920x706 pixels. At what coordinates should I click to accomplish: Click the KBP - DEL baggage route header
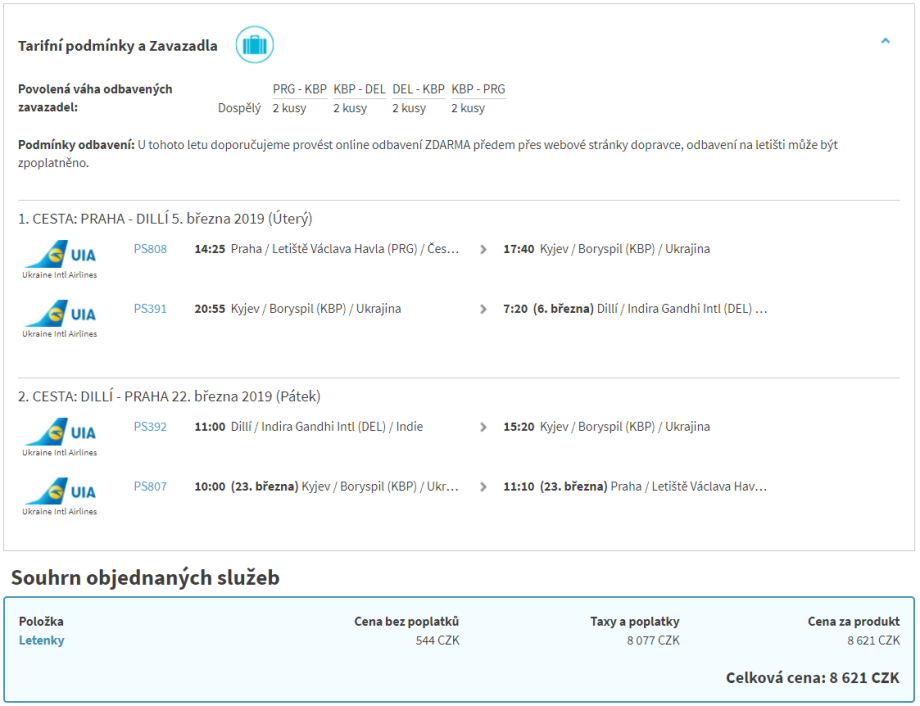pyautogui.click(x=359, y=89)
